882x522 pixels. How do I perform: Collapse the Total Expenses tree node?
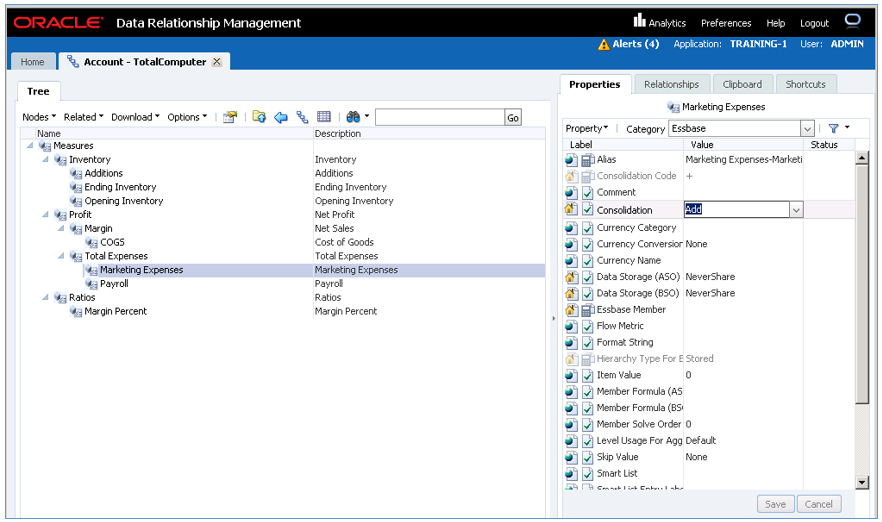(x=61, y=256)
